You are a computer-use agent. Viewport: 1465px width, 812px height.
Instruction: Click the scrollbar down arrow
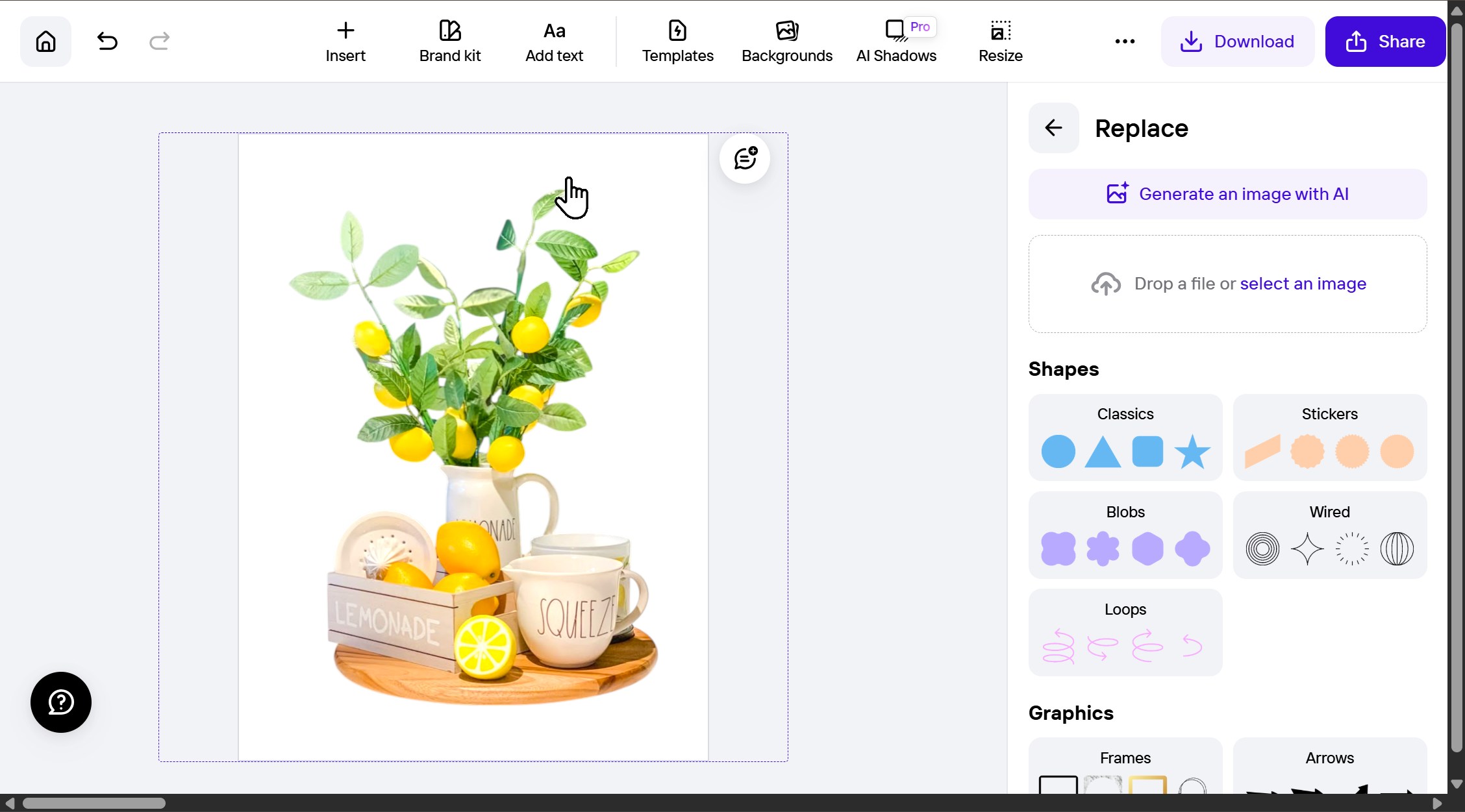pos(1457,783)
